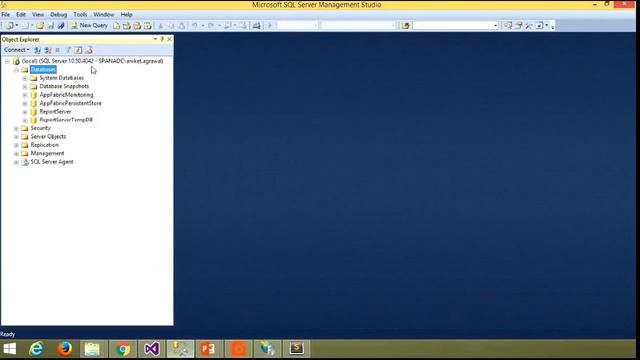Image resolution: width=640 pixels, height=360 pixels.
Task: Click the Refresh icon in Object Explorer
Action: (78, 50)
